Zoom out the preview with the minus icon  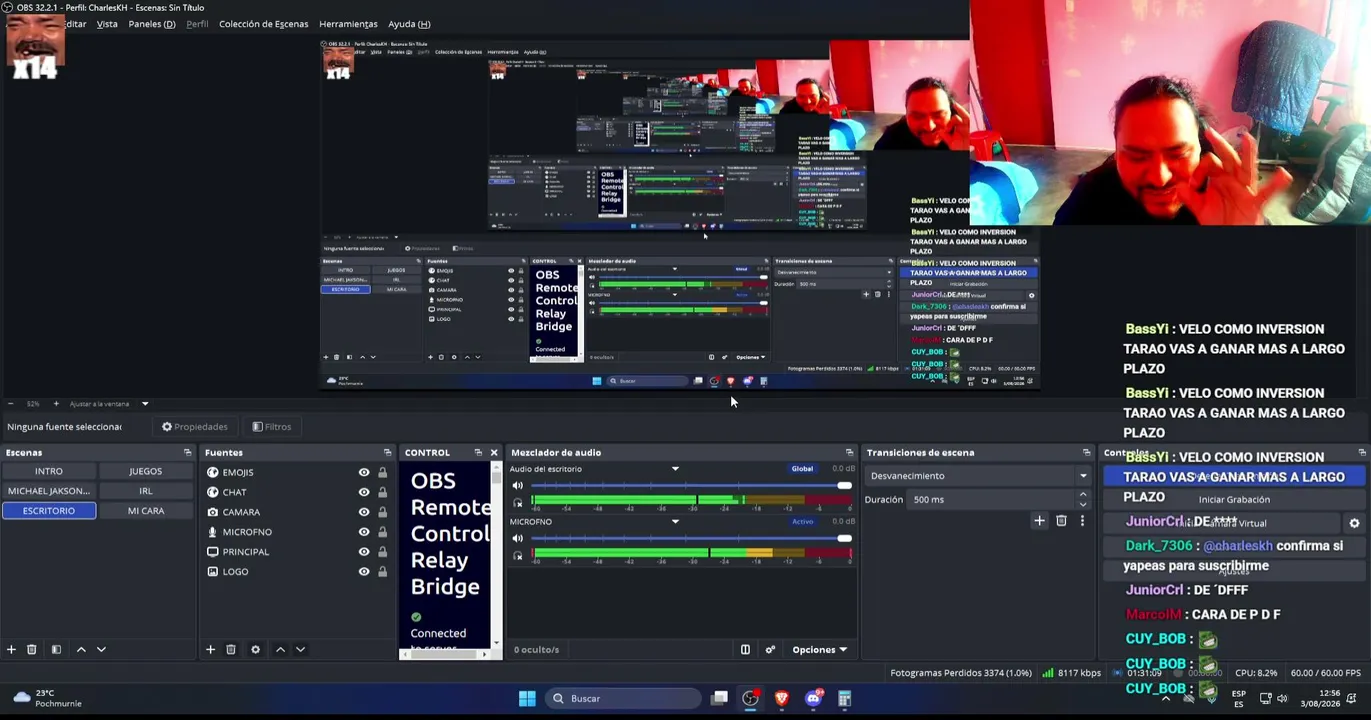10,403
